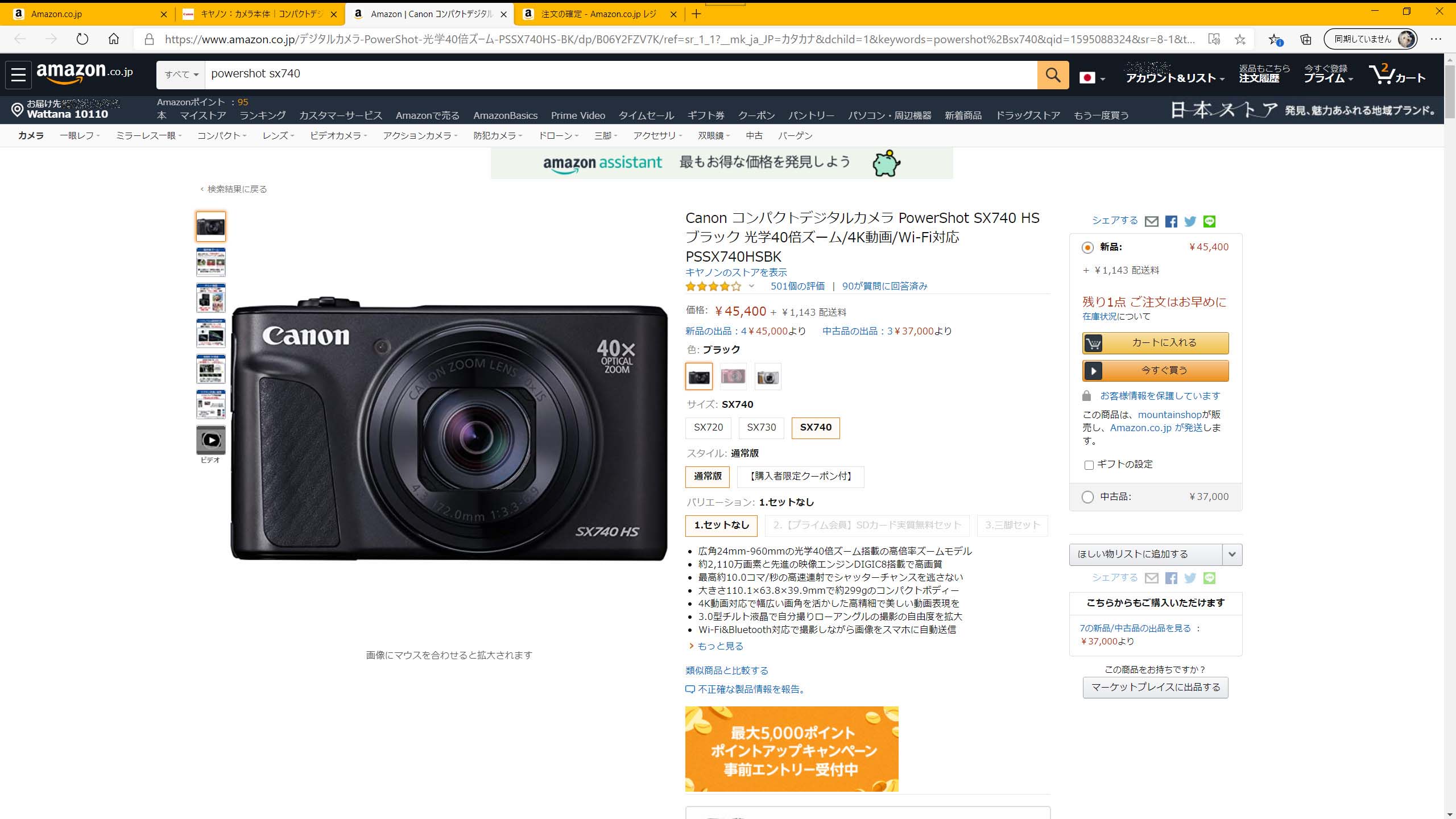Select size SX730
Viewport: 1456px width, 819px height.
coord(761,428)
